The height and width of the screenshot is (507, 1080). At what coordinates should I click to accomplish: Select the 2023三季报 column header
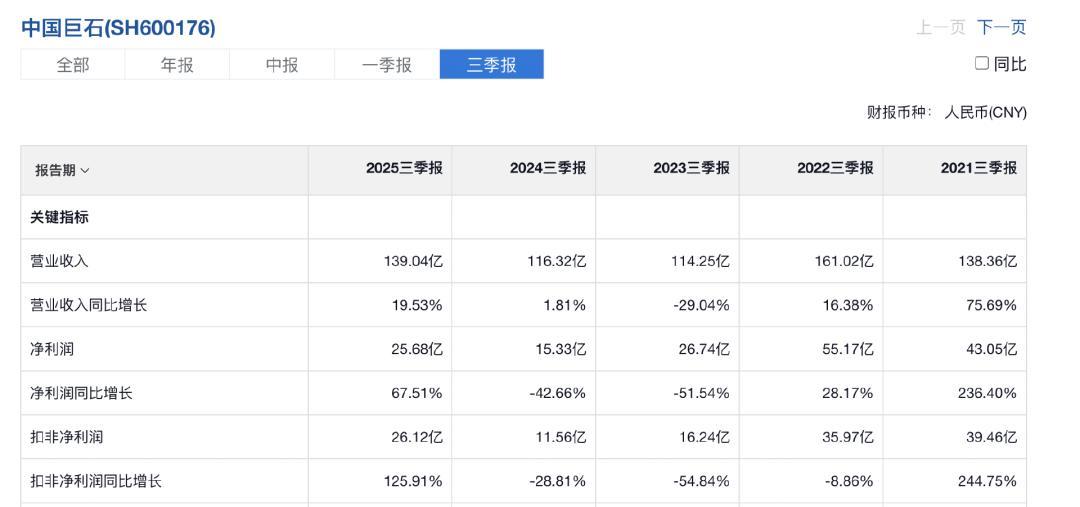(x=691, y=169)
